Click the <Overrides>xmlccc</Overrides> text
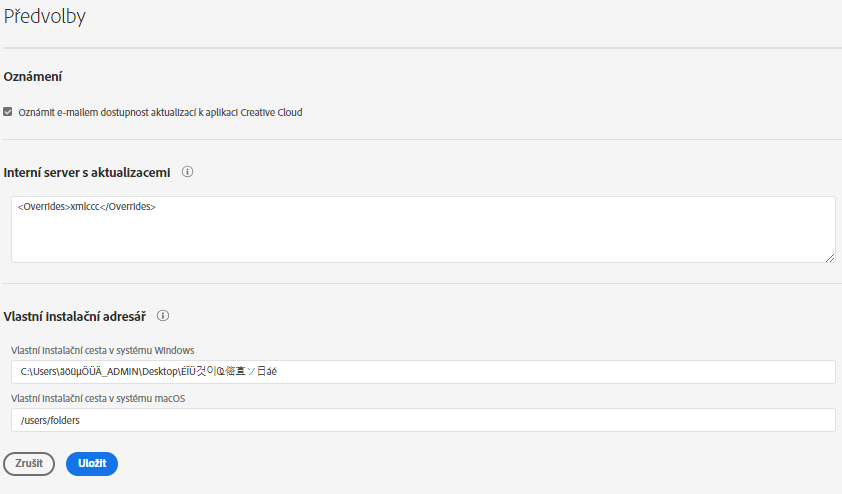 point(87,207)
